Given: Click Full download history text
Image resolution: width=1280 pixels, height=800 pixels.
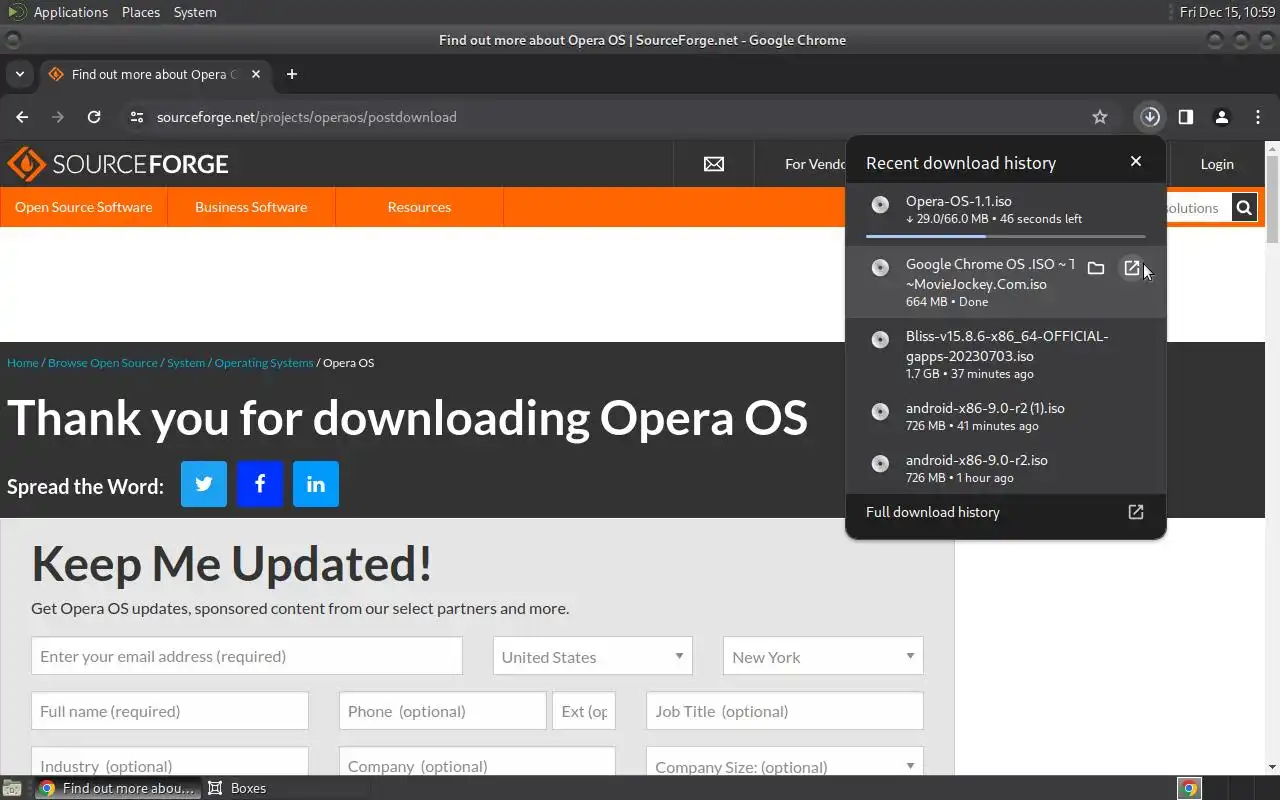Looking at the screenshot, I should 933,512.
